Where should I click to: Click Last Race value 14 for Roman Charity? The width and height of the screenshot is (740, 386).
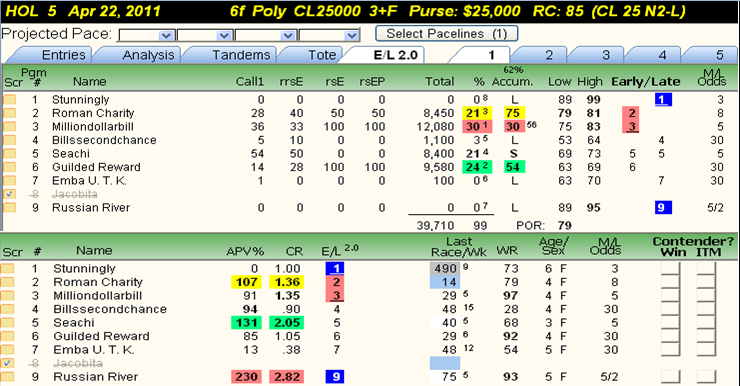pos(446,282)
